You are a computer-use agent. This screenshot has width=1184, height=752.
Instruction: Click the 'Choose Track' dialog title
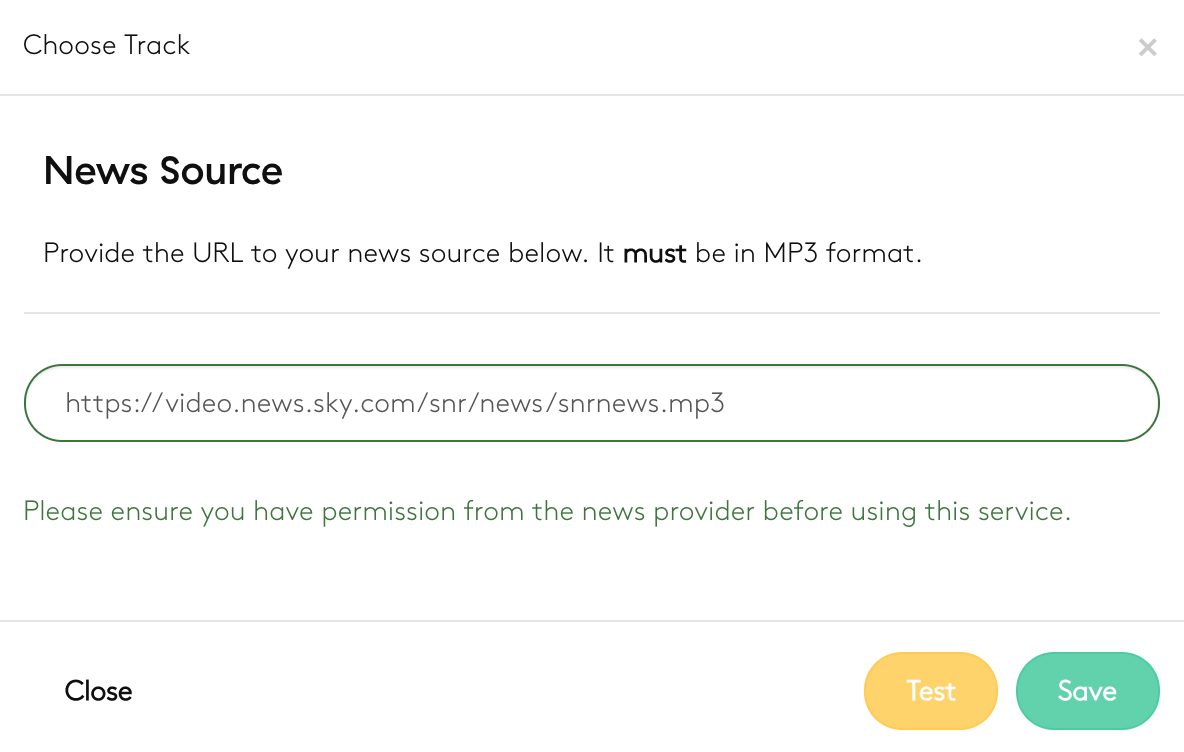coord(106,45)
